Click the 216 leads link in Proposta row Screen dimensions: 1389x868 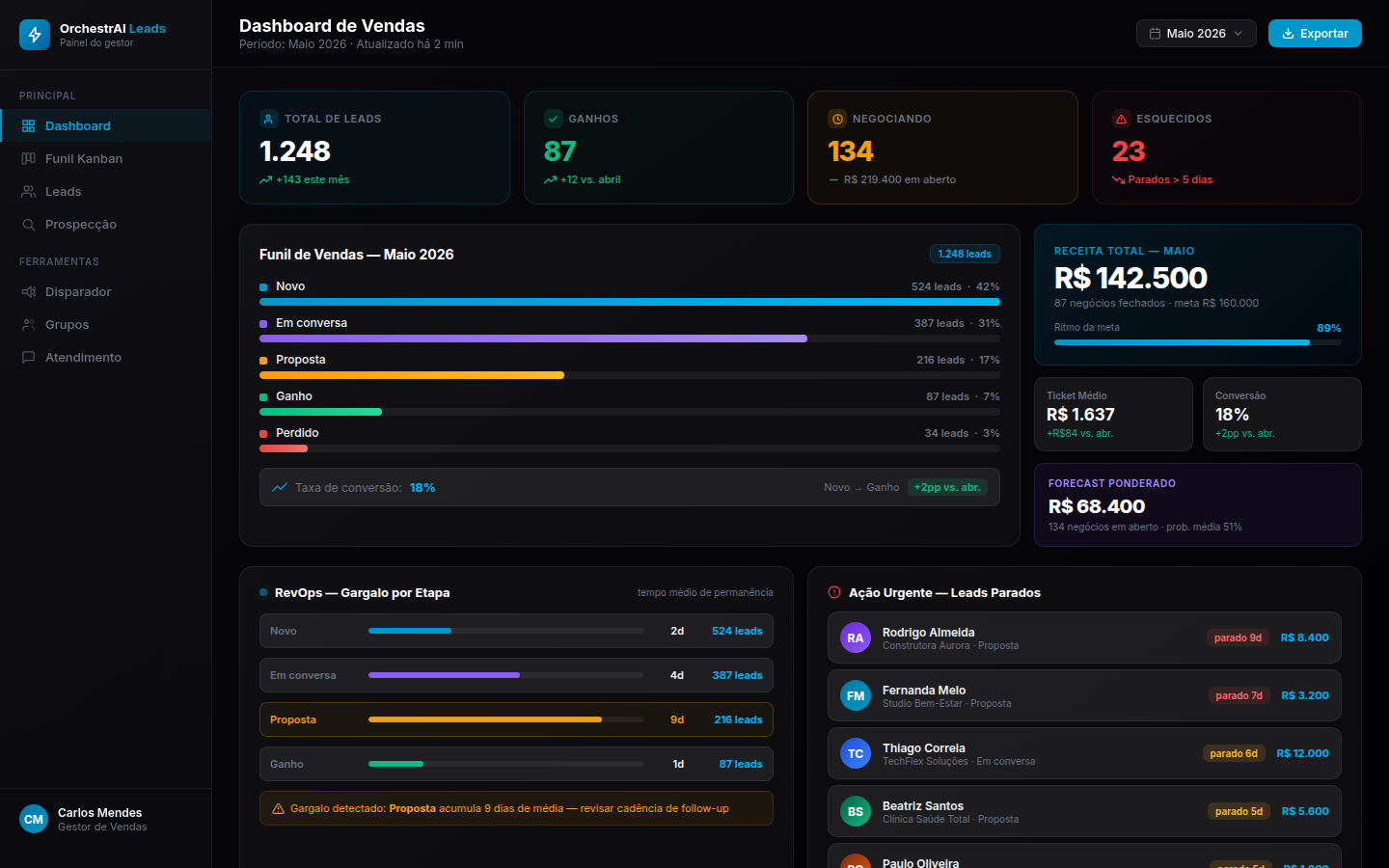[738, 720]
